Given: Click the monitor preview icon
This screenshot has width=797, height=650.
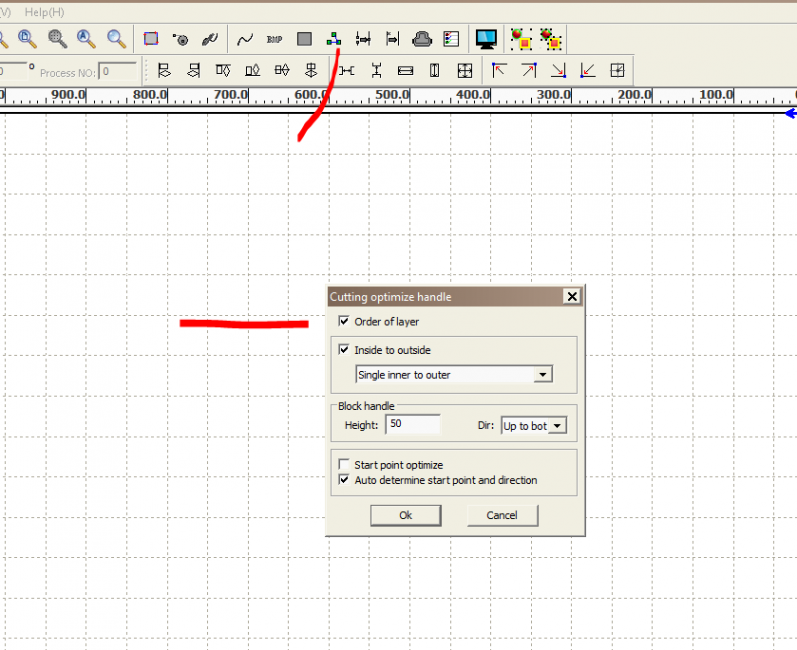Looking at the screenshot, I should click(486, 39).
